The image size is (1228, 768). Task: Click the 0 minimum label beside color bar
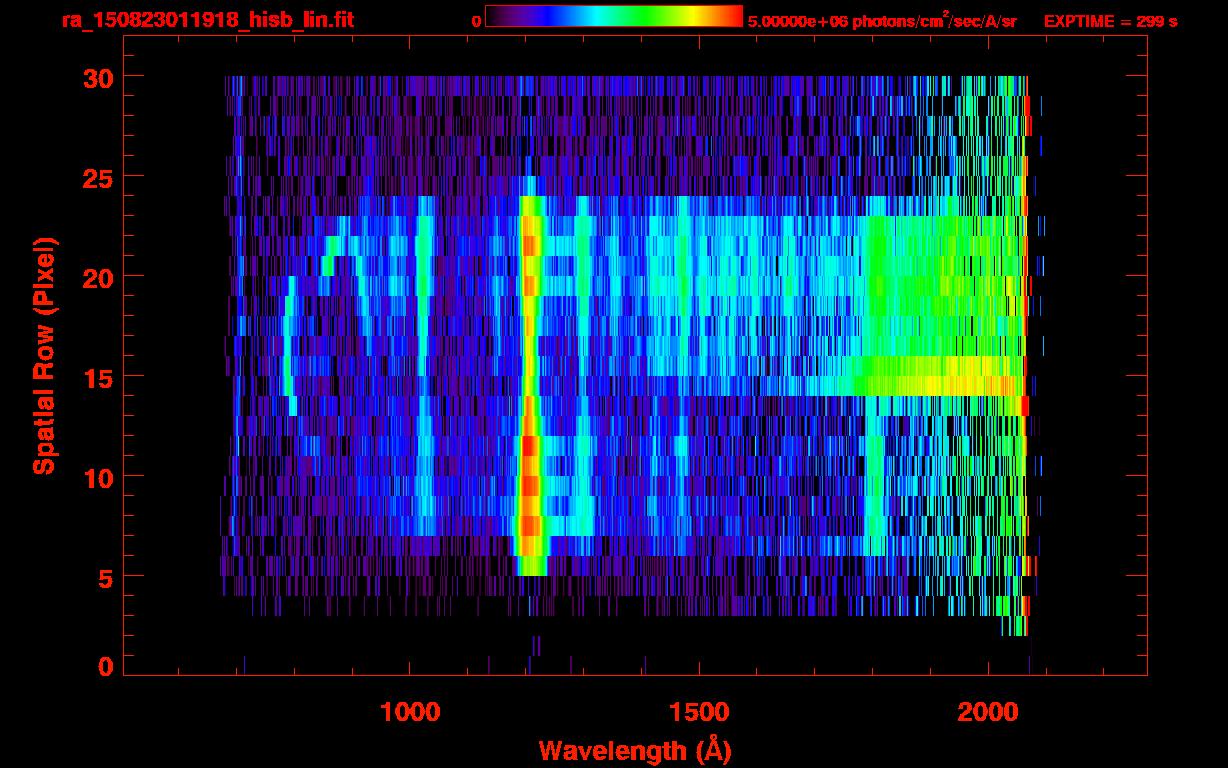477,21
